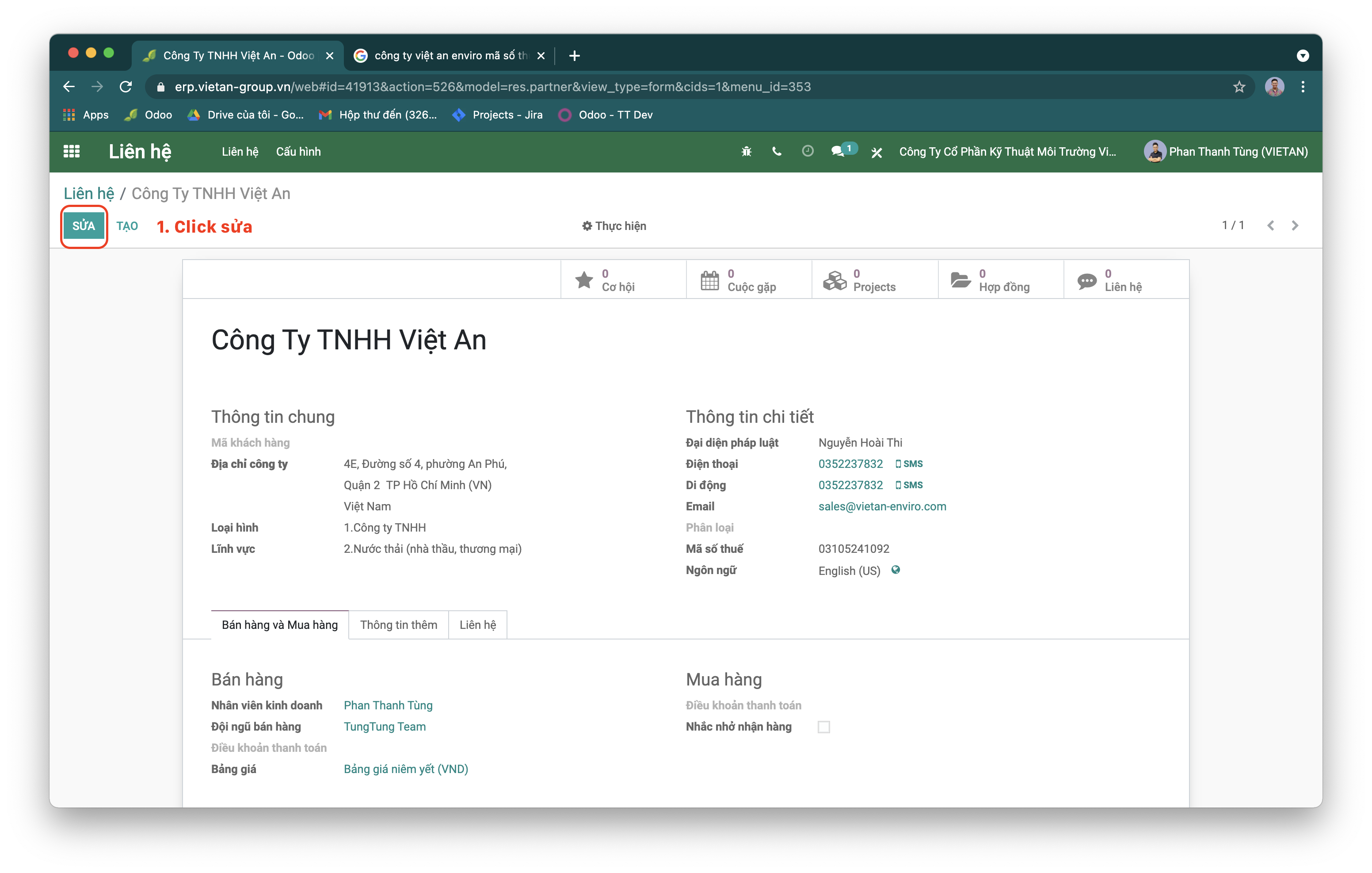Screen dimensions: 1372x873
Task: Open the sales@vietan-enviro.com email link
Action: (882, 506)
